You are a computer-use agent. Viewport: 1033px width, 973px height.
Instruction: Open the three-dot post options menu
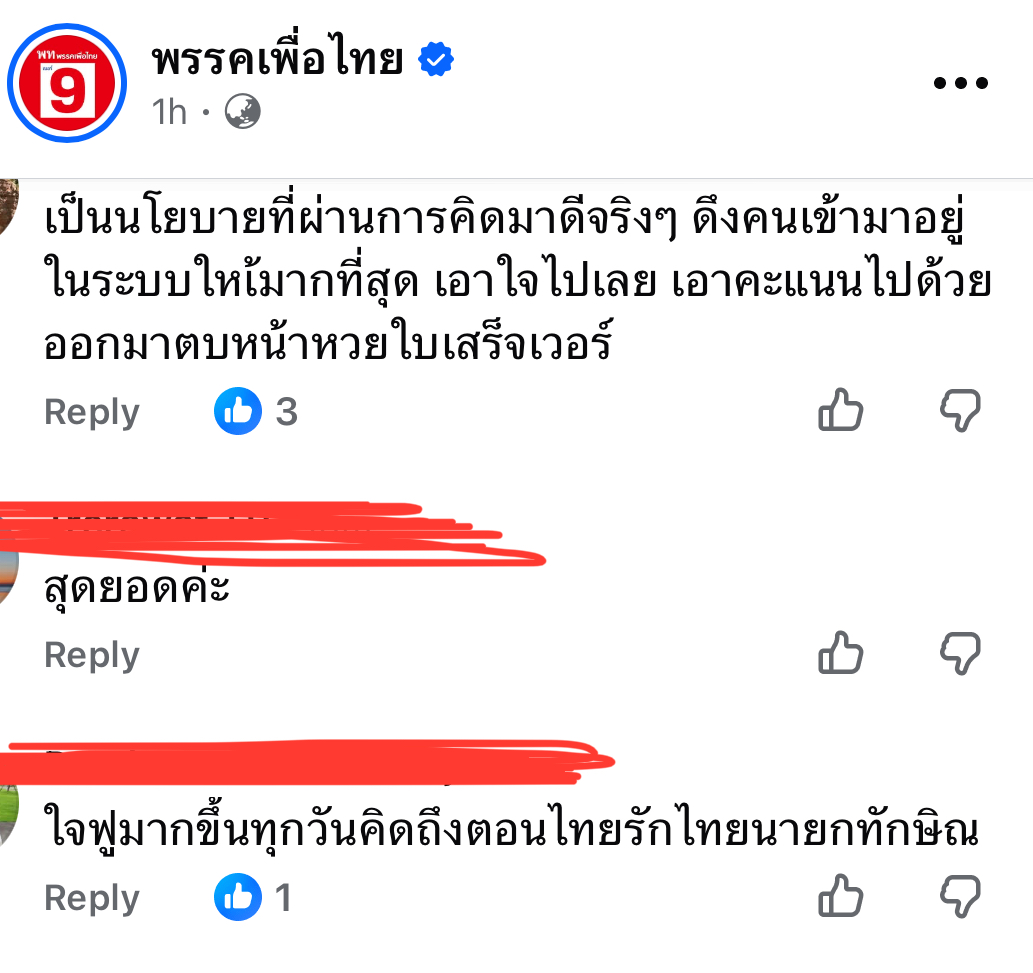pyautogui.click(x=961, y=83)
